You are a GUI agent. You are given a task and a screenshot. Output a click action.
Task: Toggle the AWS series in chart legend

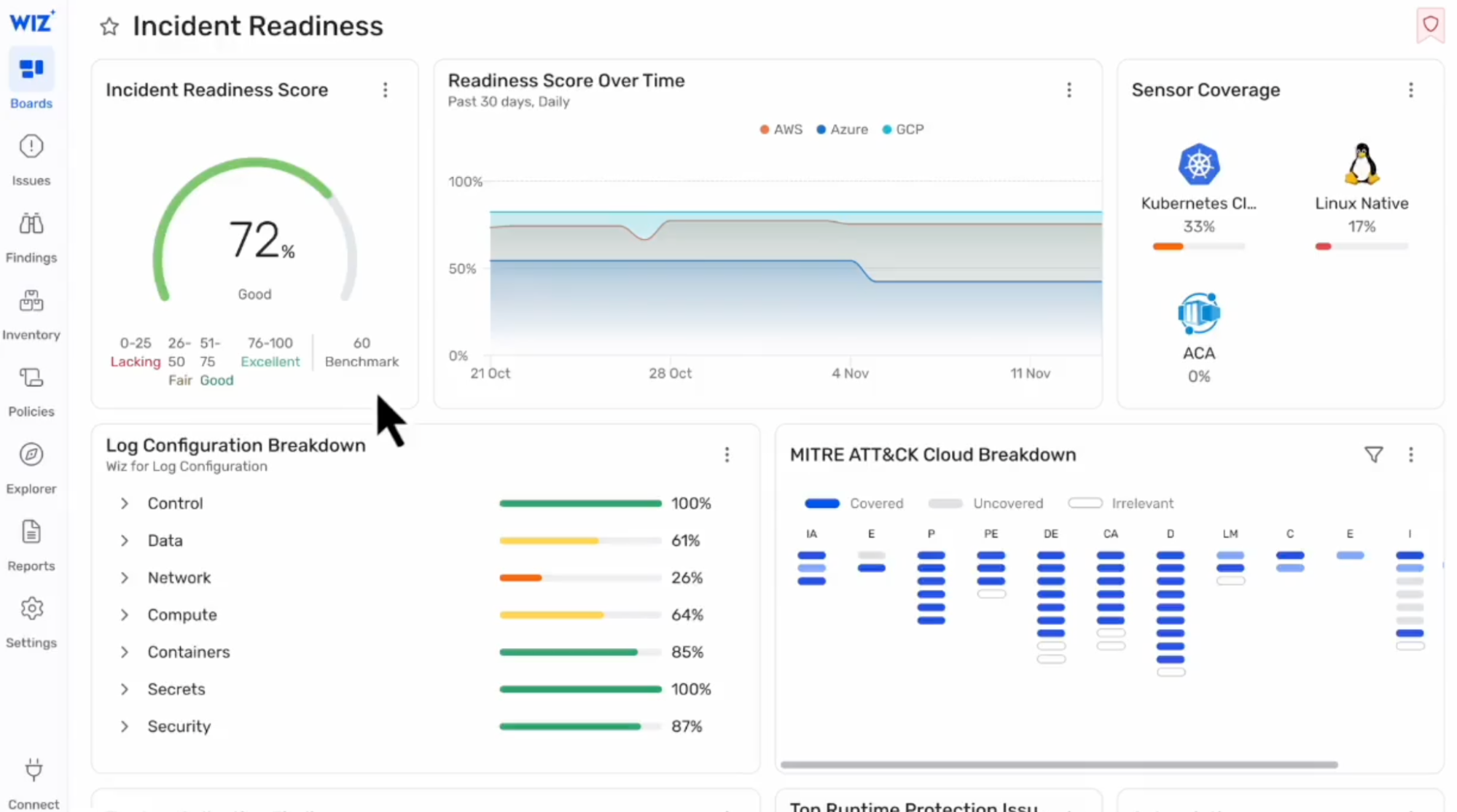781,129
